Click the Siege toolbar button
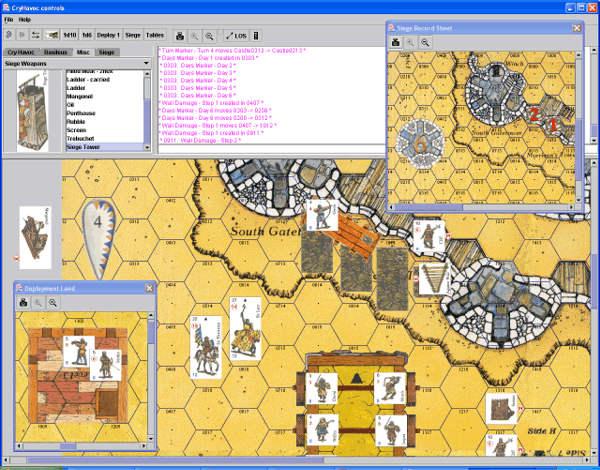 point(133,35)
